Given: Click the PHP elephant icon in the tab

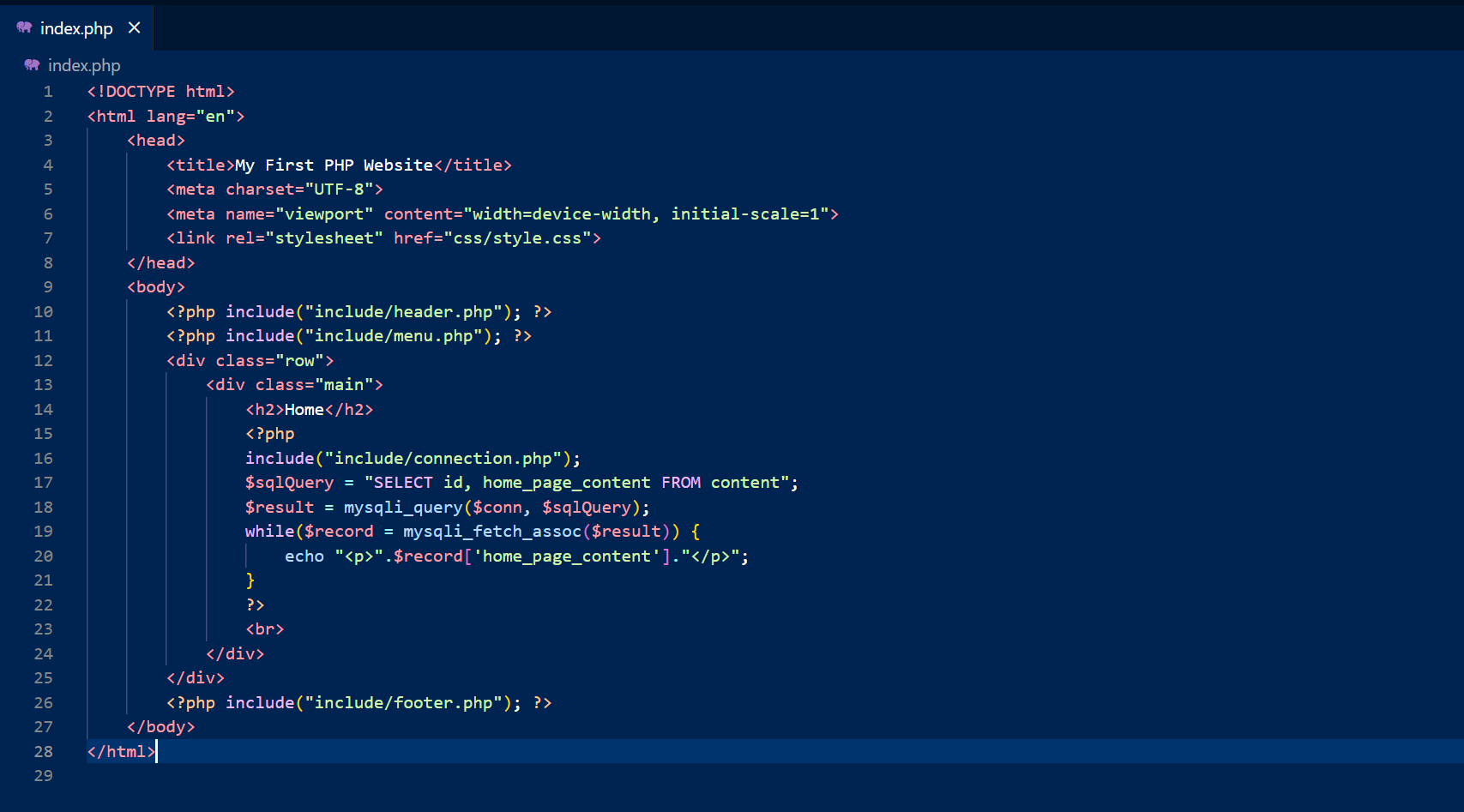Looking at the screenshot, I should point(24,28).
